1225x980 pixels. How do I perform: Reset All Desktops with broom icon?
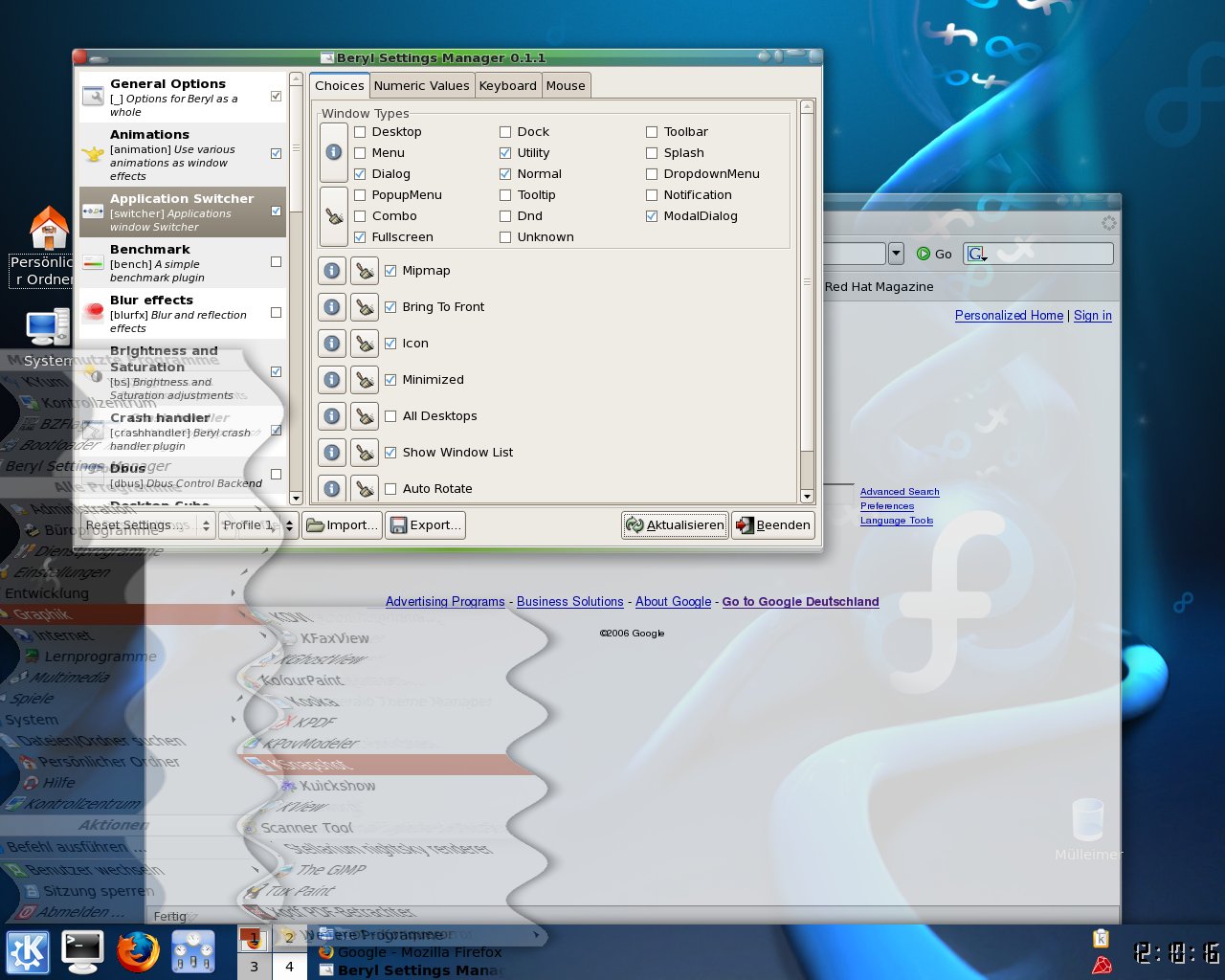pyautogui.click(x=365, y=416)
